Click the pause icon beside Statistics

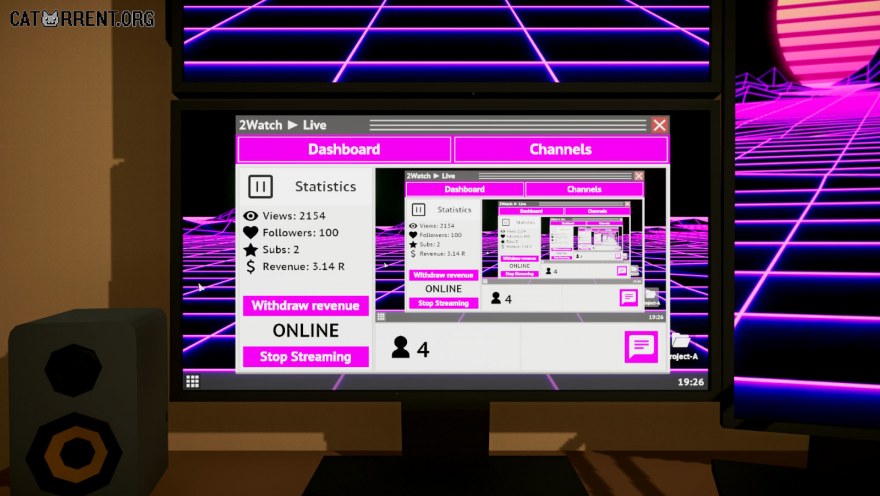tap(260, 186)
